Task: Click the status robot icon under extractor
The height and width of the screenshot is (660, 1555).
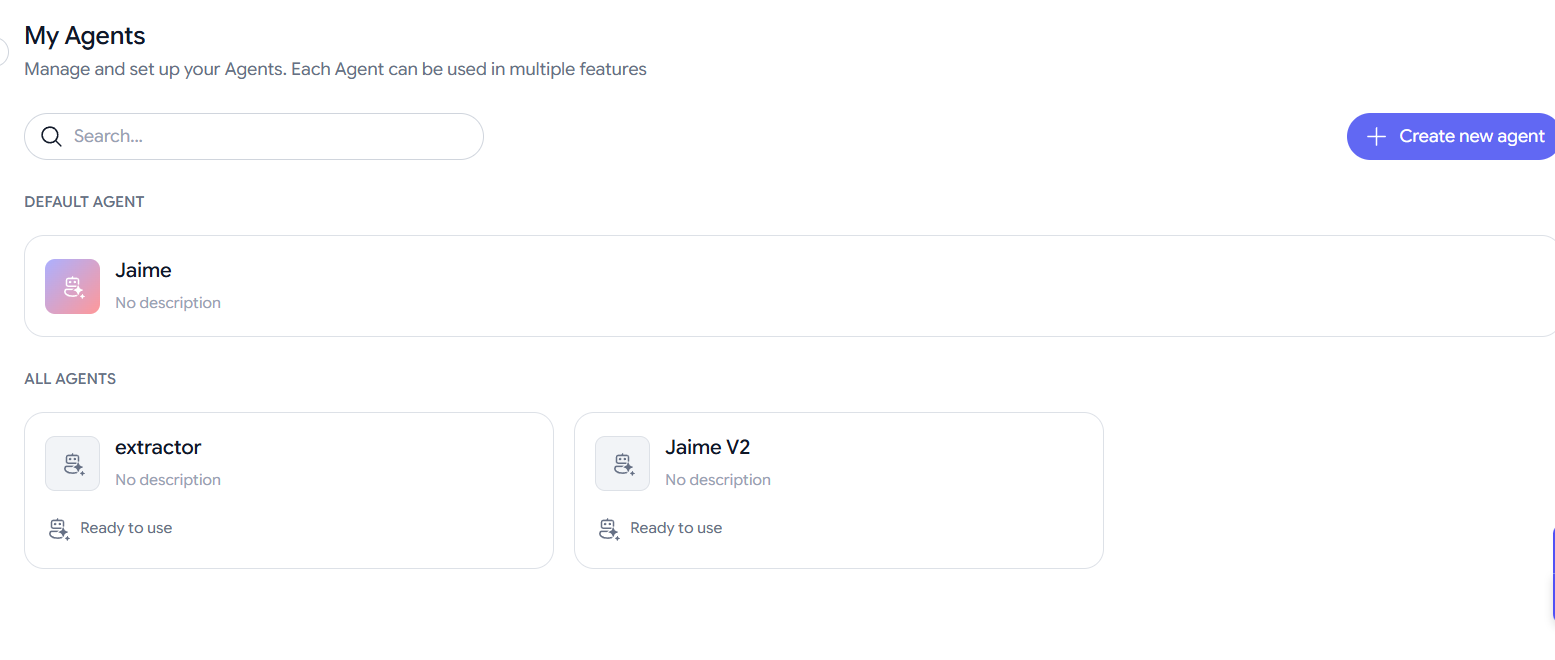Action: 59,529
